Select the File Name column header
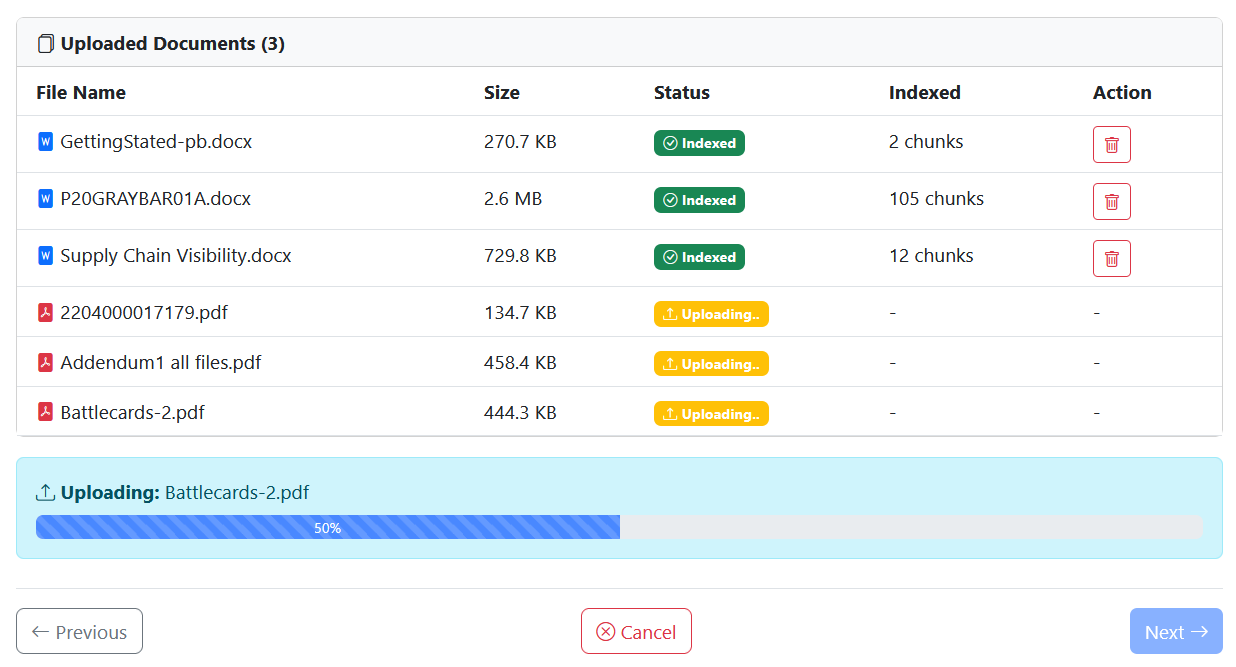 [81, 92]
